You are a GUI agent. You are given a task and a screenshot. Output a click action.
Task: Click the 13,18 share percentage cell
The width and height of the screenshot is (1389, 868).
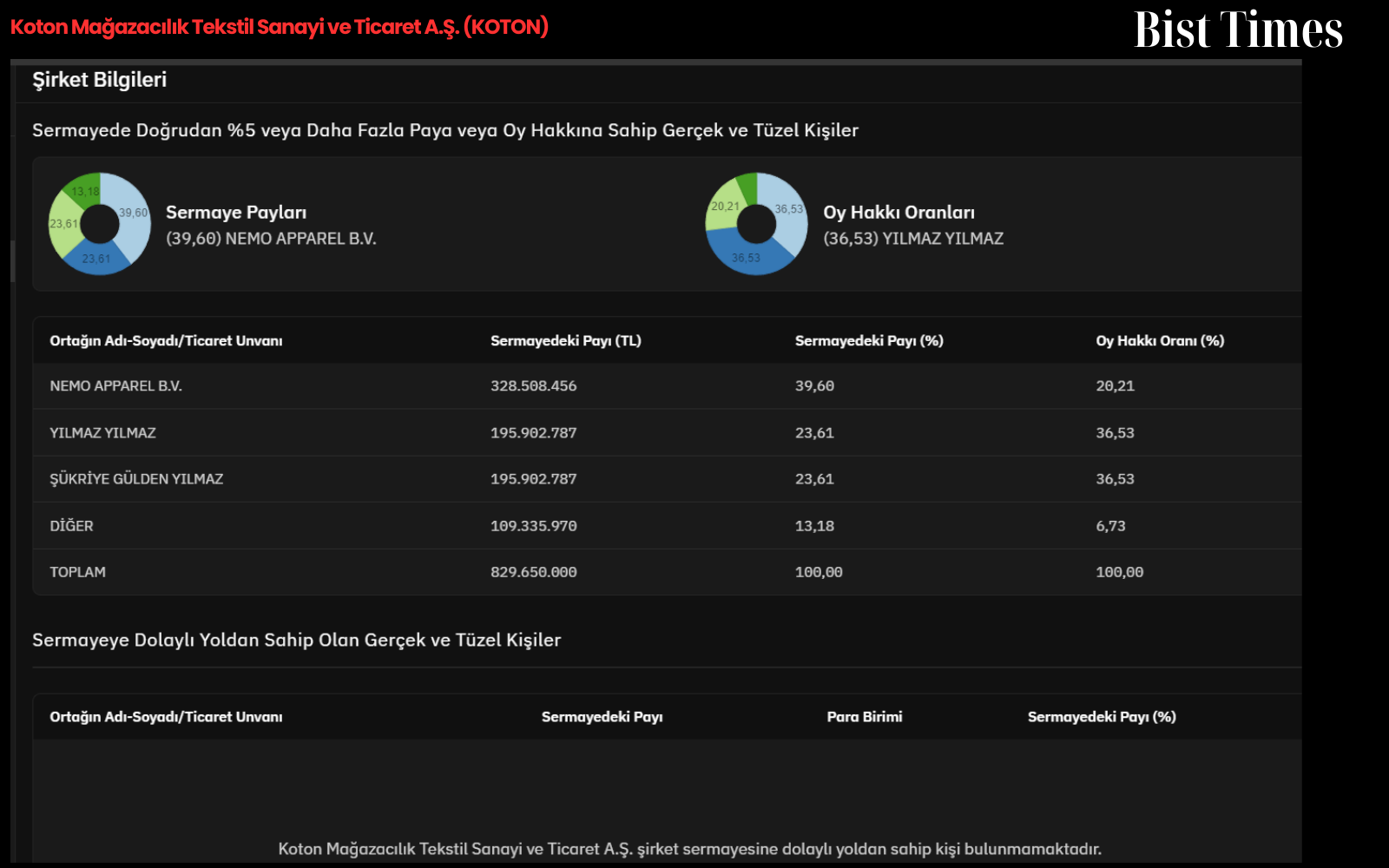coord(814,526)
